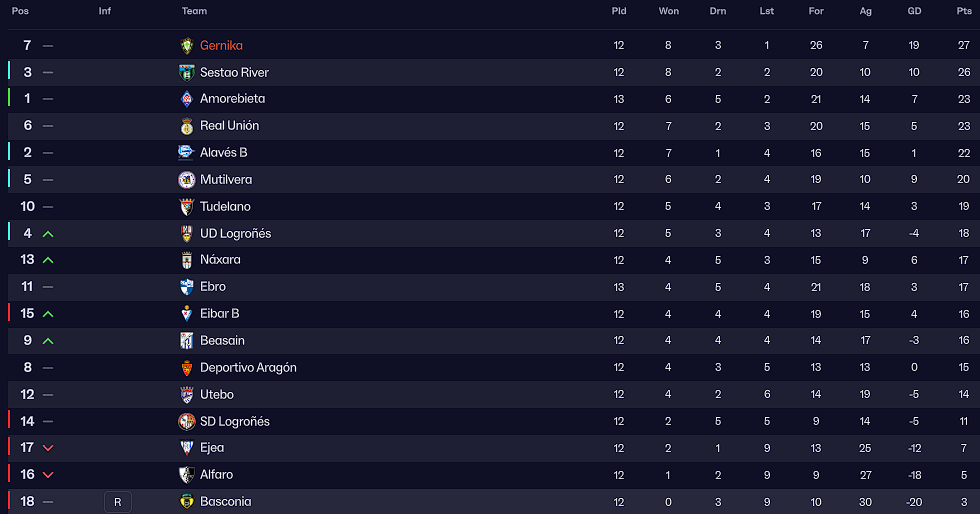The image size is (980, 514).
Task: Click the Deportivo Aragón crest icon
Action: (186, 368)
